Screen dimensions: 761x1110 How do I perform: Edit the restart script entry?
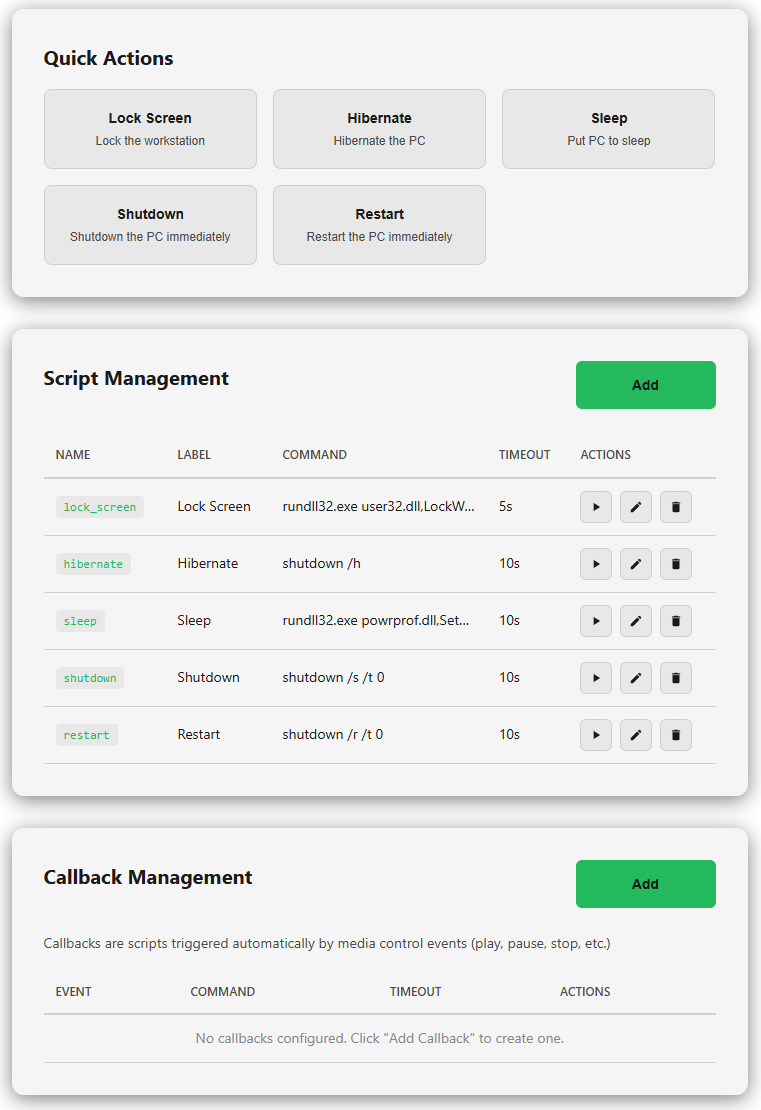tap(635, 735)
